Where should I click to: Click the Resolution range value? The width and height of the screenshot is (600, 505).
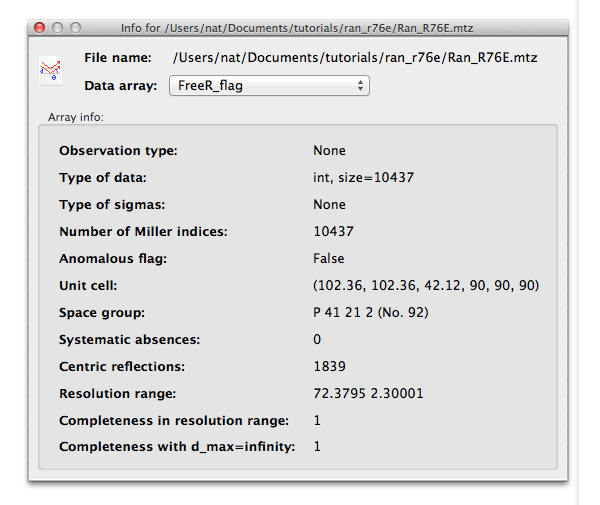pos(368,393)
